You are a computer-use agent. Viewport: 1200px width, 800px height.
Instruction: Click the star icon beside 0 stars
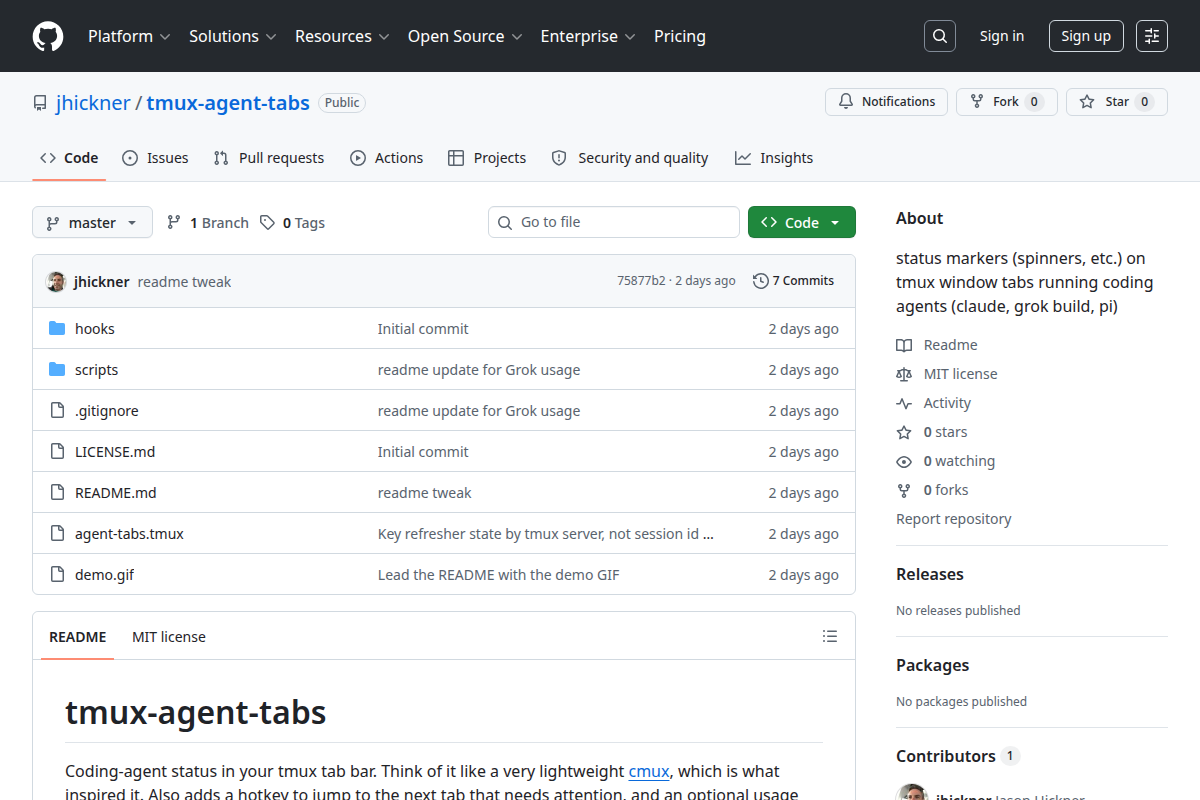click(904, 432)
